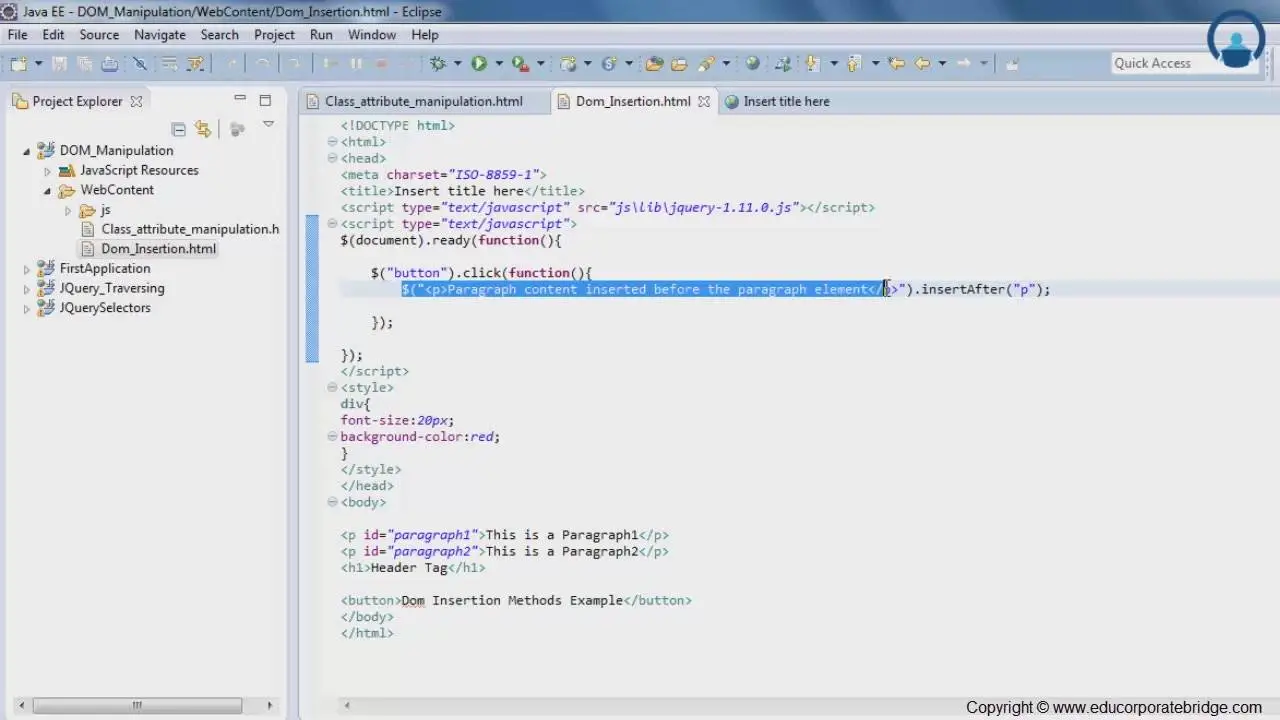1280x720 pixels.
Task: Switch to Class_attribute_manipulation.html editor tab
Action: [424, 101]
